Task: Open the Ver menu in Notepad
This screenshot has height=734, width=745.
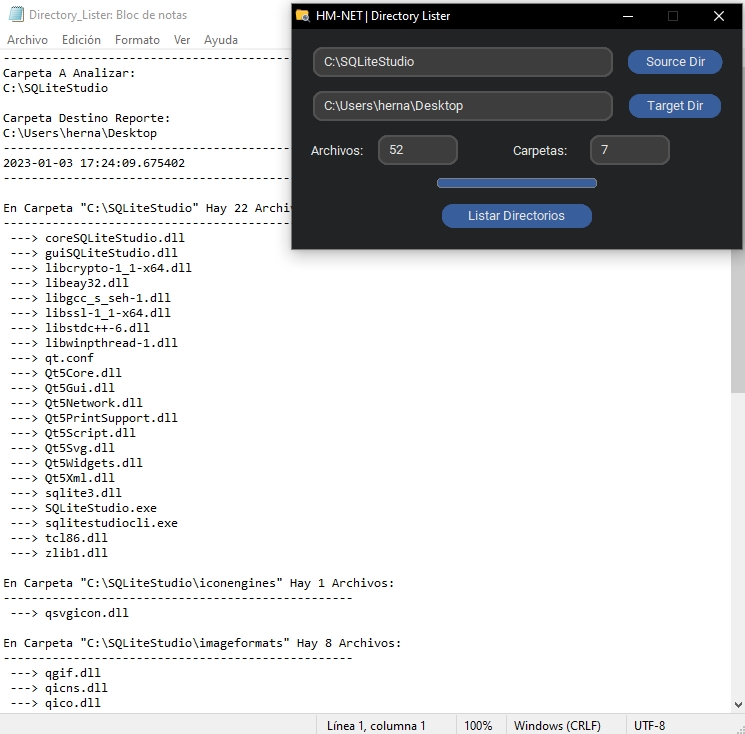Action: (x=182, y=40)
